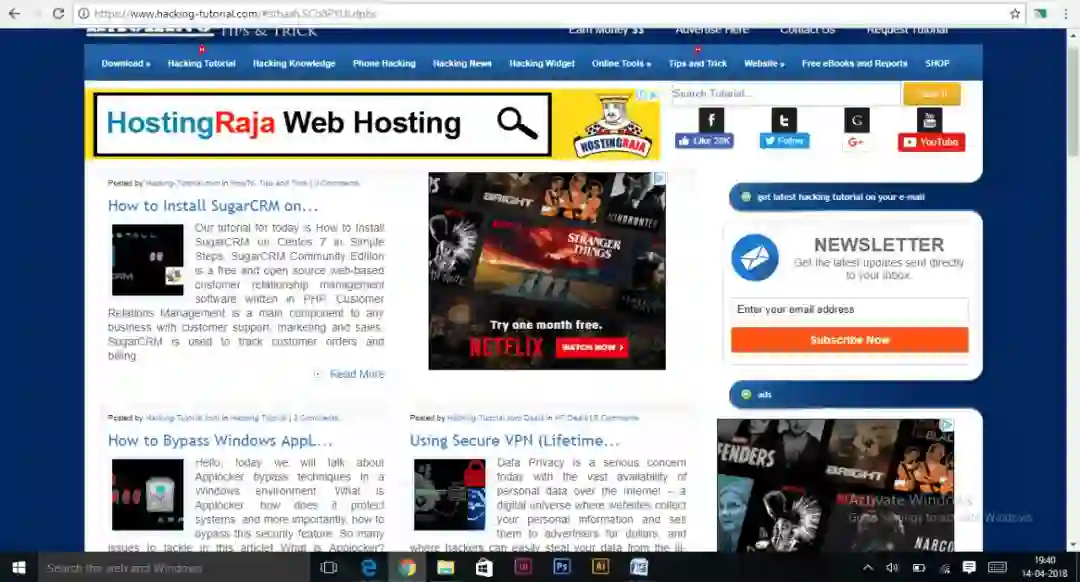Click Watch Now on the Netflix ad
The height and width of the screenshot is (582, 1080).
pyautogui.click(x=591, y=347)
